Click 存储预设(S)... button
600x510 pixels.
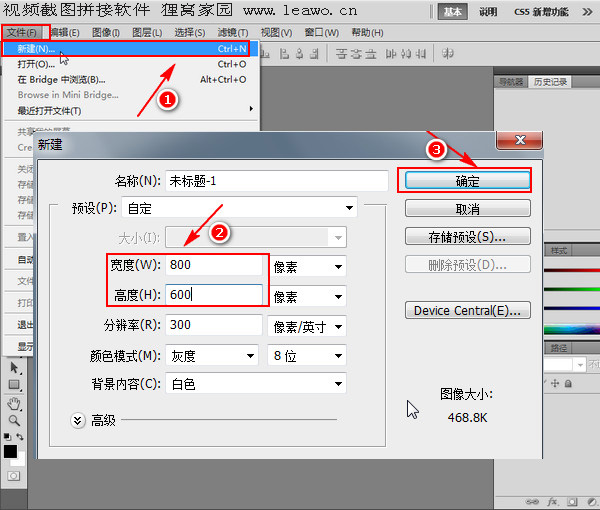point(468,237)
